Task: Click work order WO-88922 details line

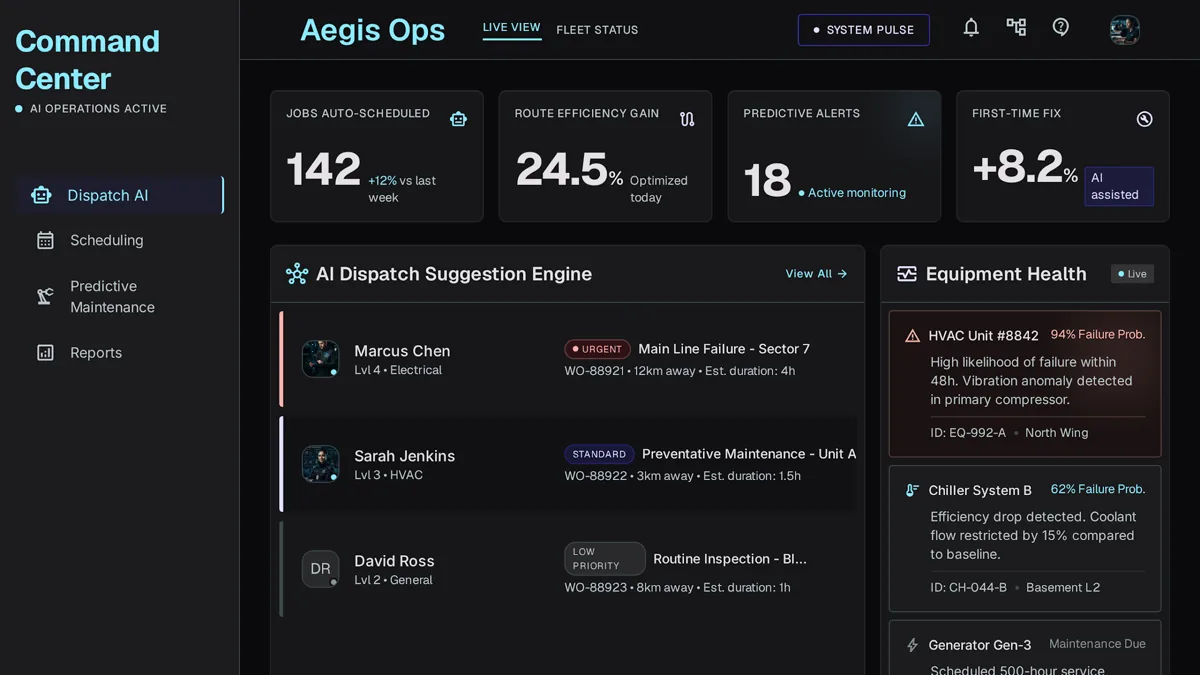Action: [683, 476]
